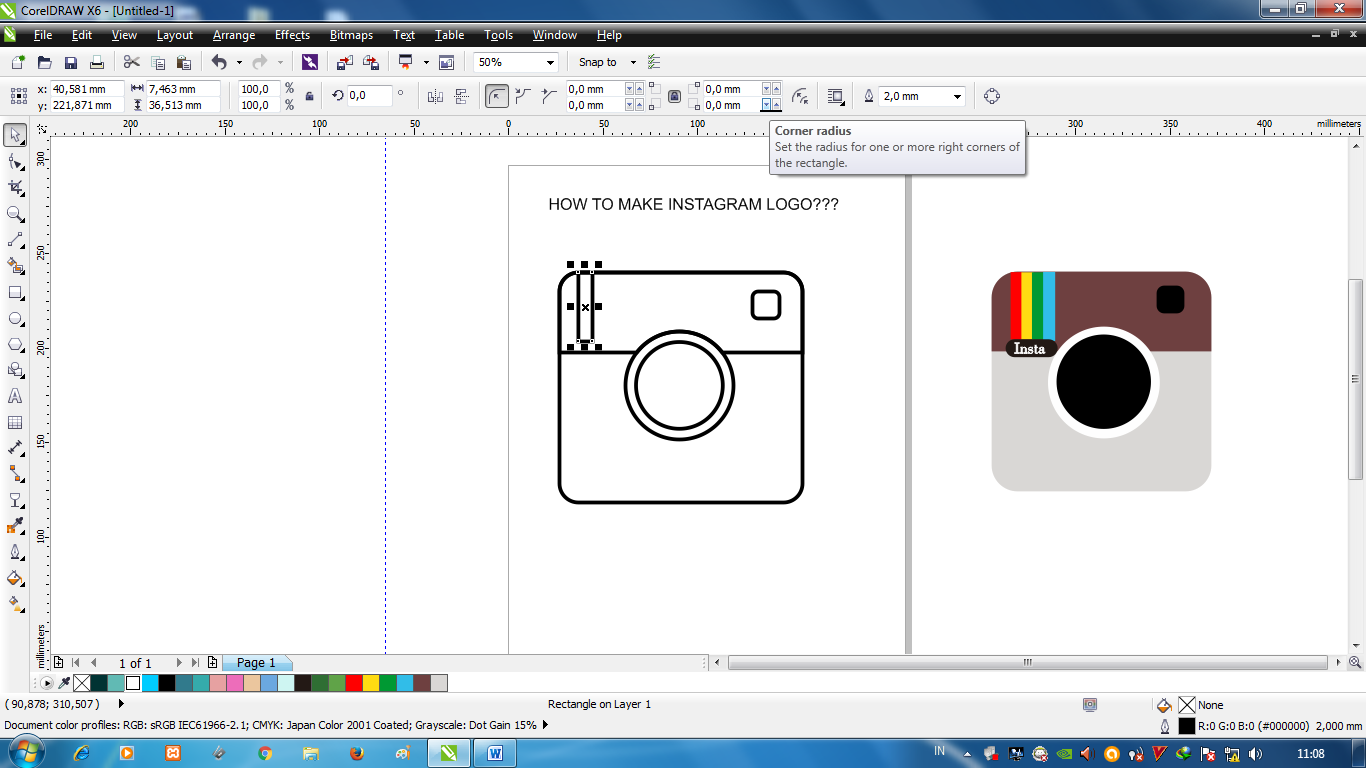Open Microsoft Word from the taskbar
Image resolution: width=1366 pixels, height=768 pixels.
tap(495, 753)
